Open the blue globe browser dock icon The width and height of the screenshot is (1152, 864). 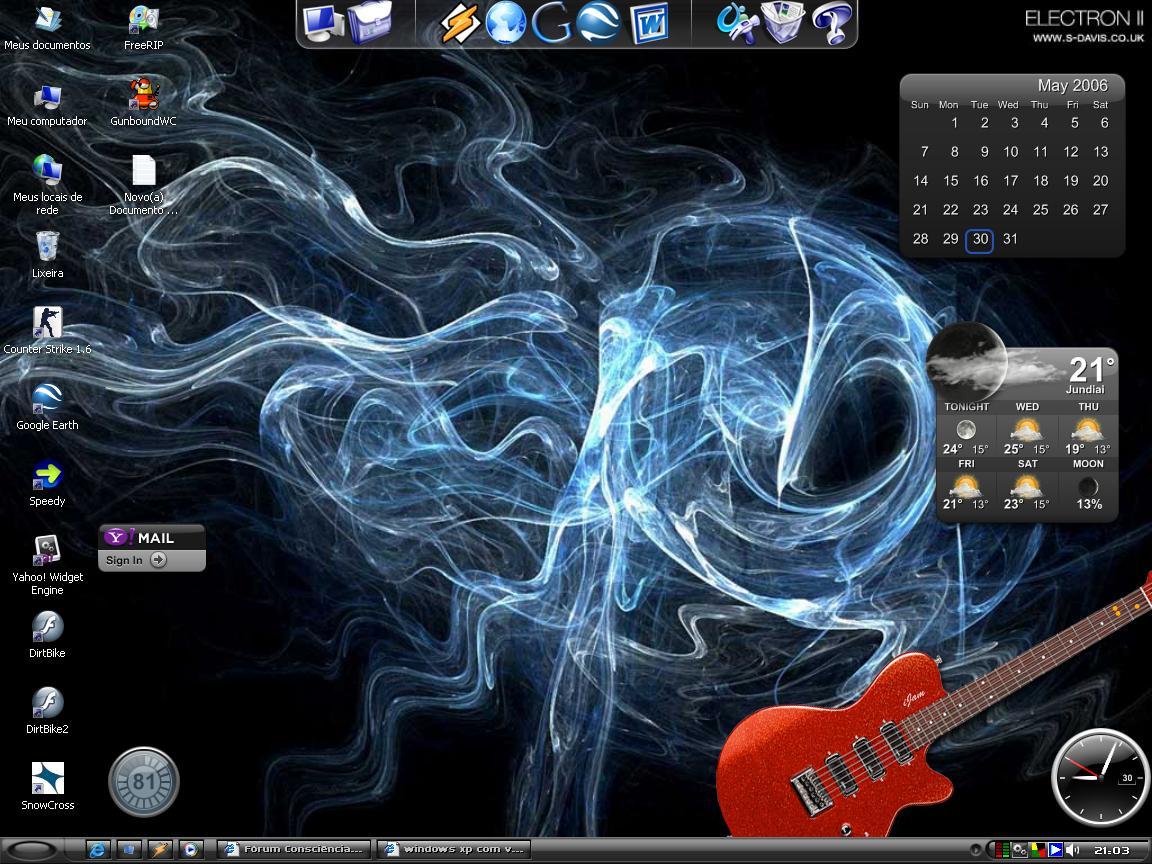click(x=505, y=23)
